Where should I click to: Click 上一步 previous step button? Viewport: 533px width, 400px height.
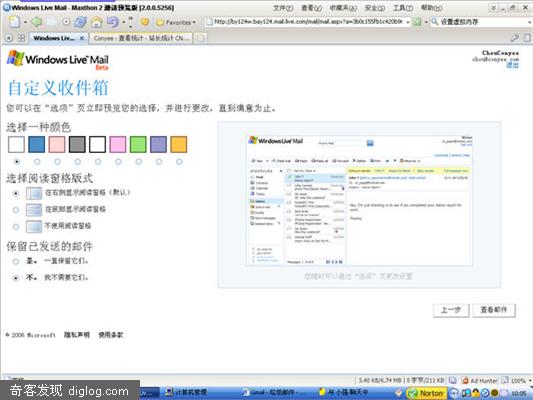tap(451, 310)
